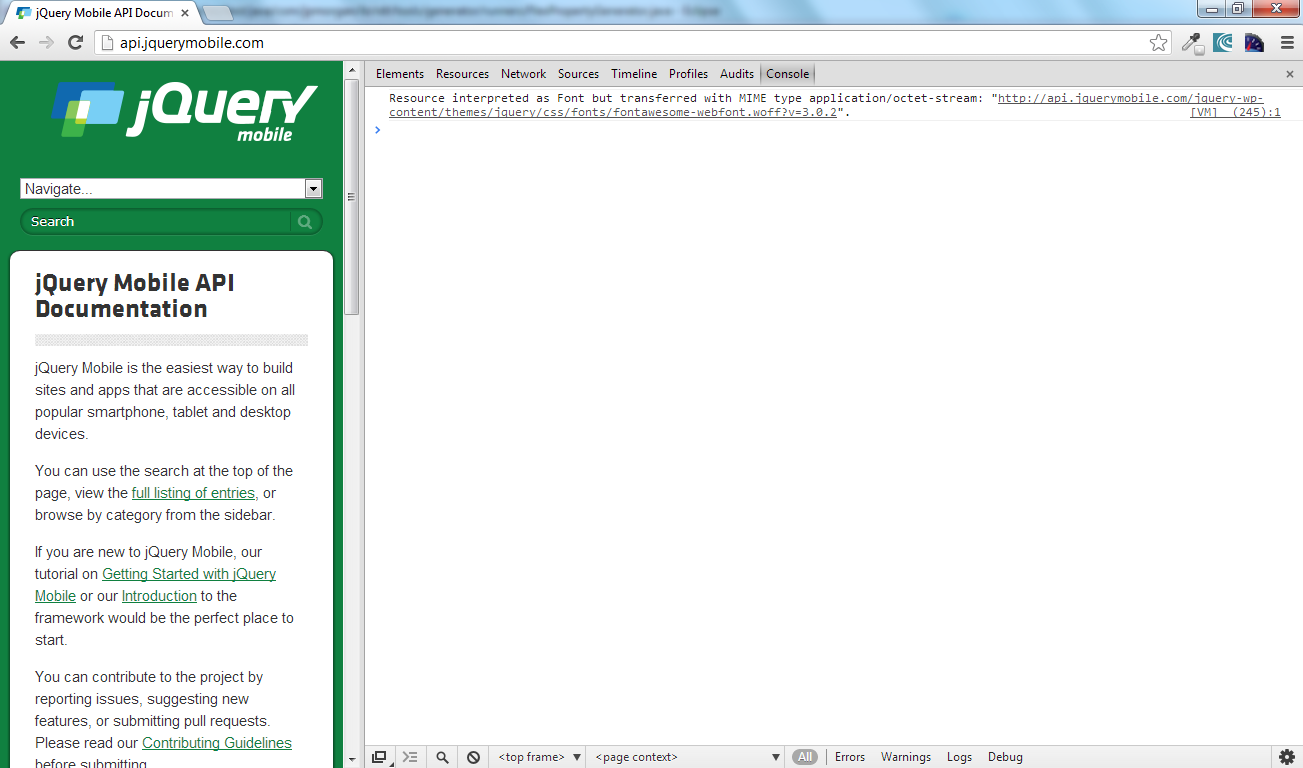The width and height of the screenshot is (1303, 768).
Task: Undock DevTools into a separate window
Action: pos(379,757)
